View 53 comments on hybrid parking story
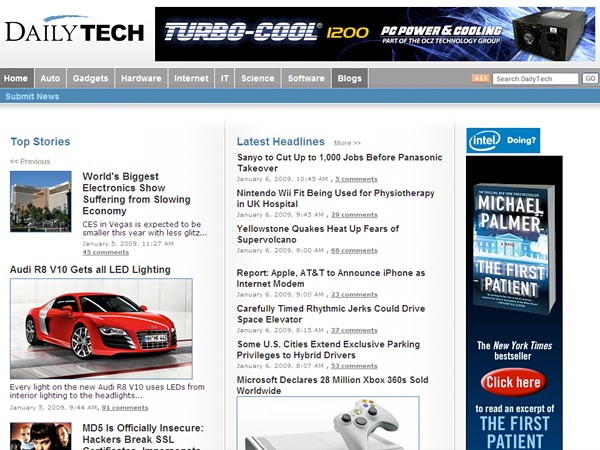Screen dimensions: 600x450 click(354, 366)
